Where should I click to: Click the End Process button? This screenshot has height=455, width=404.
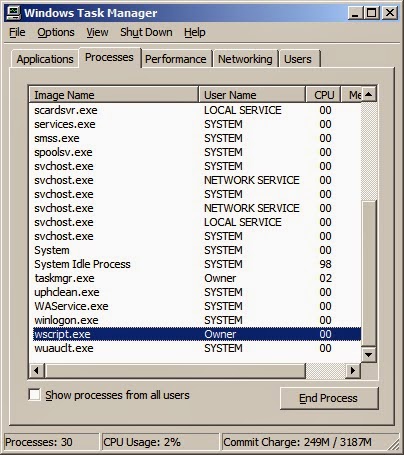tap(329, 398)
